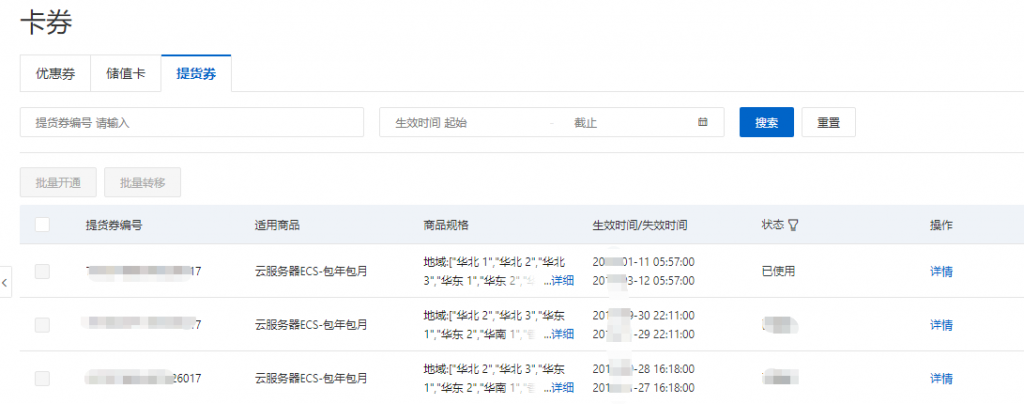Focus the 提货券编号 input field
The height and width of the screenshot is (404, 1024).
[192, 122]
